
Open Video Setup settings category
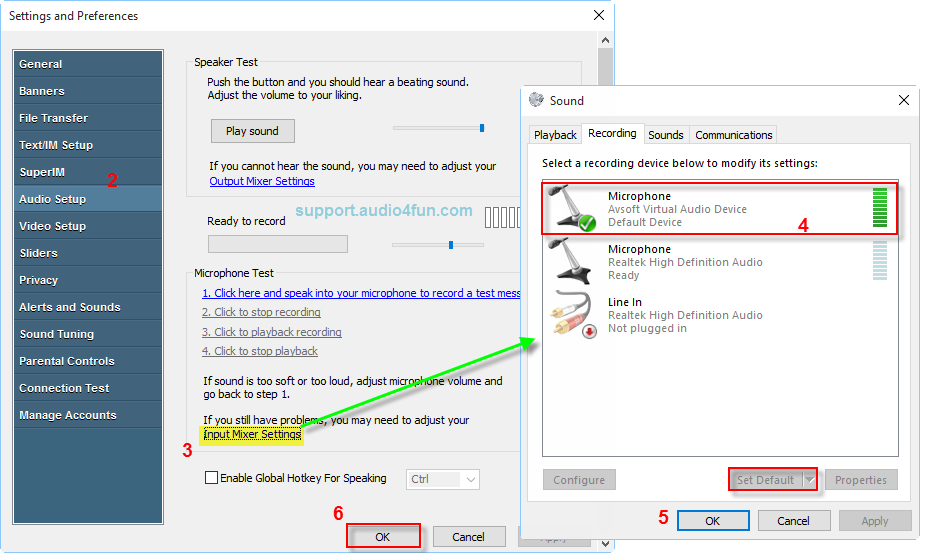[x=53, y=226]
